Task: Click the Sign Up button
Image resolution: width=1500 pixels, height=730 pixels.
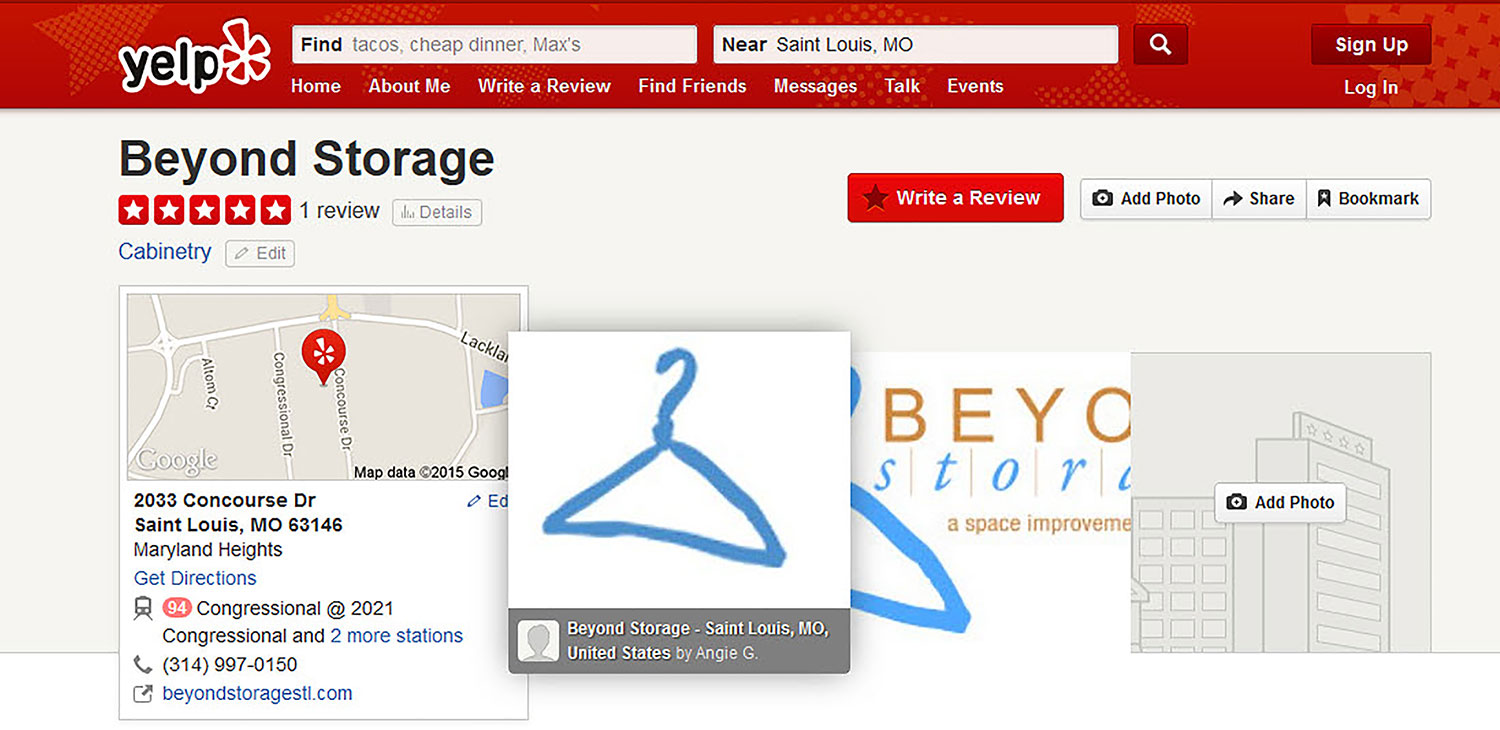Action: [1371, 44]
